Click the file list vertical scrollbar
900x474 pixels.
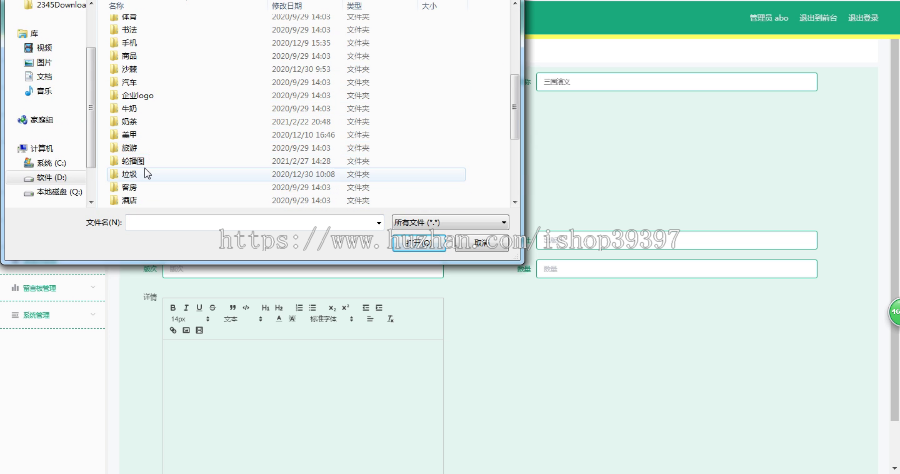514,106
